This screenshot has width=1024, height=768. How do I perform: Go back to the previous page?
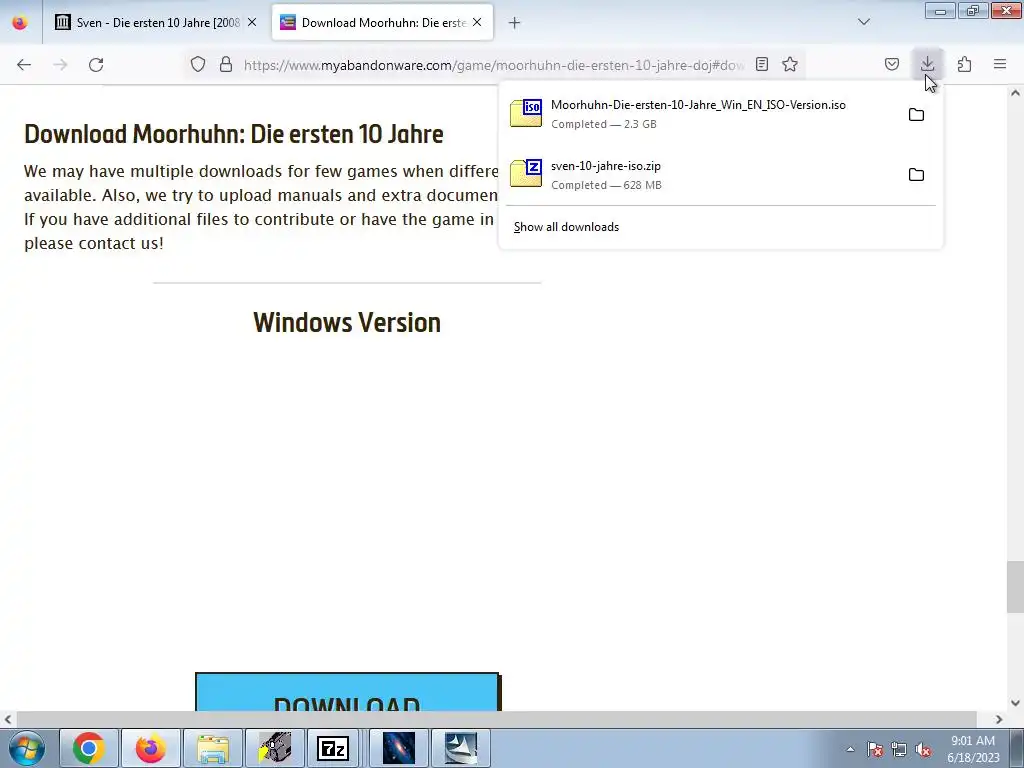point(24,65)
